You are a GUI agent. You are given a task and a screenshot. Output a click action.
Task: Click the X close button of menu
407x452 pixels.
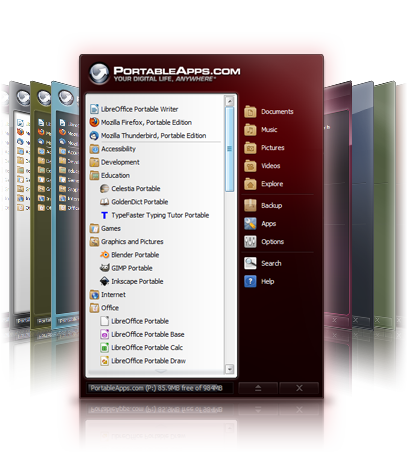[x=299, y=388]
